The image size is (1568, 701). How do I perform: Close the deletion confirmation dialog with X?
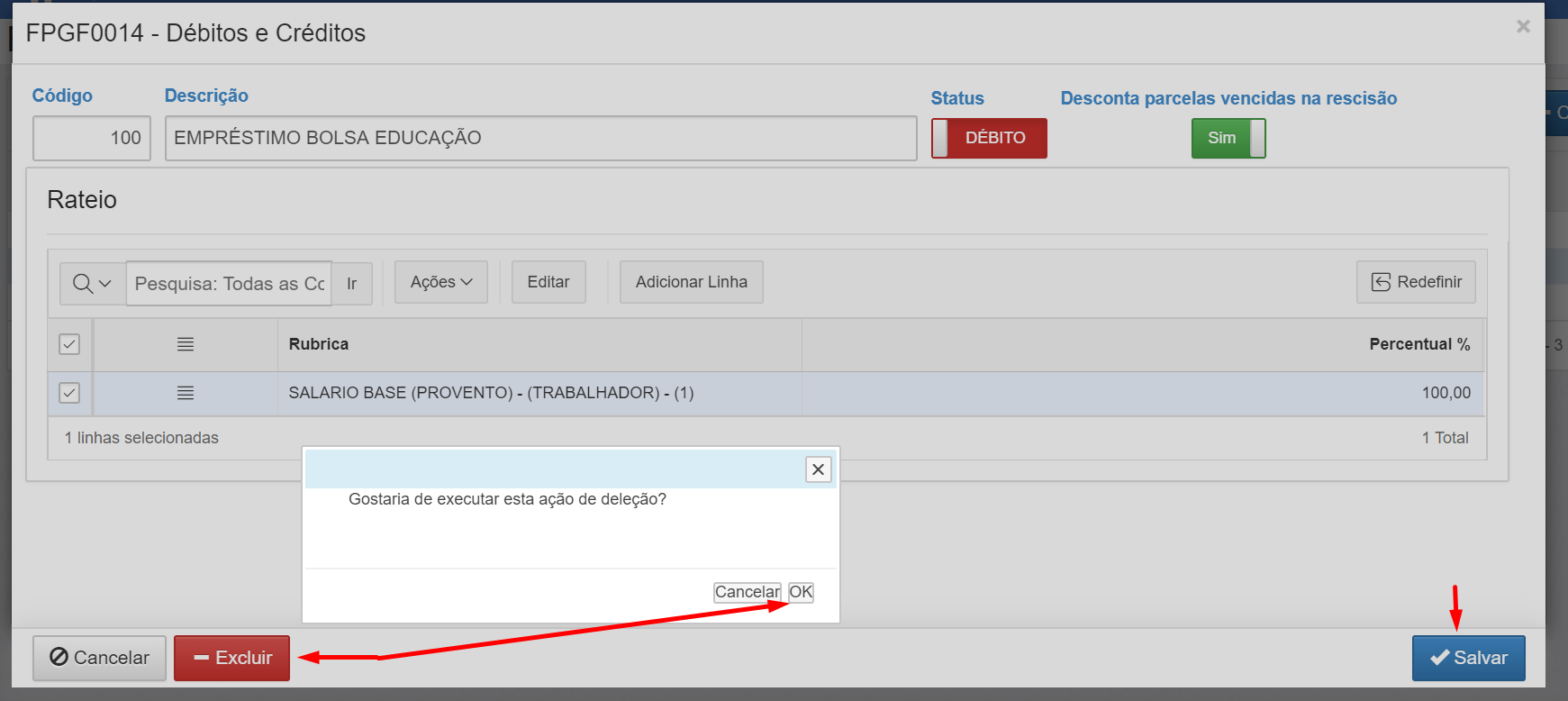818,469
